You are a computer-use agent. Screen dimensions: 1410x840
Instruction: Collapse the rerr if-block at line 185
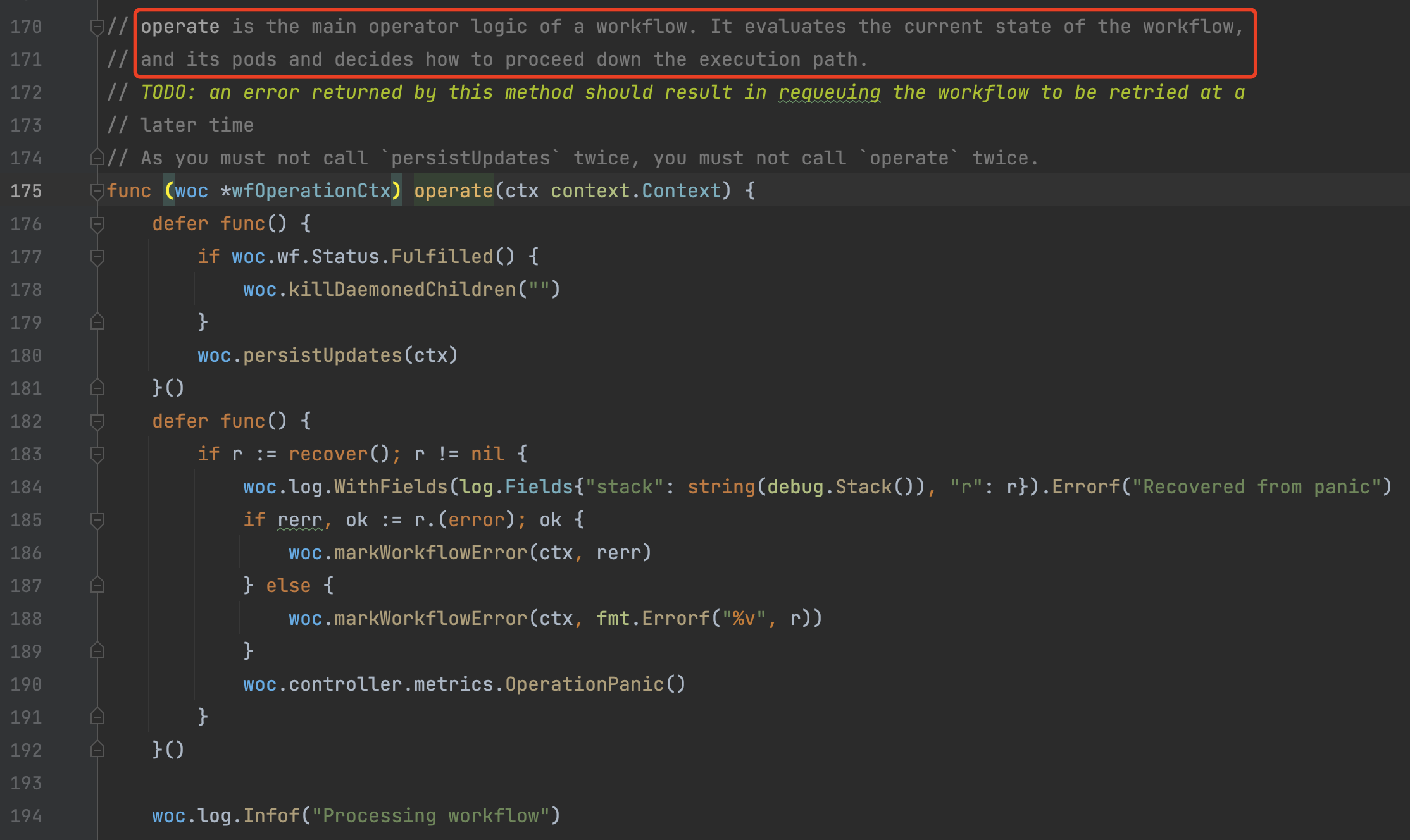[x=97, y=520]
